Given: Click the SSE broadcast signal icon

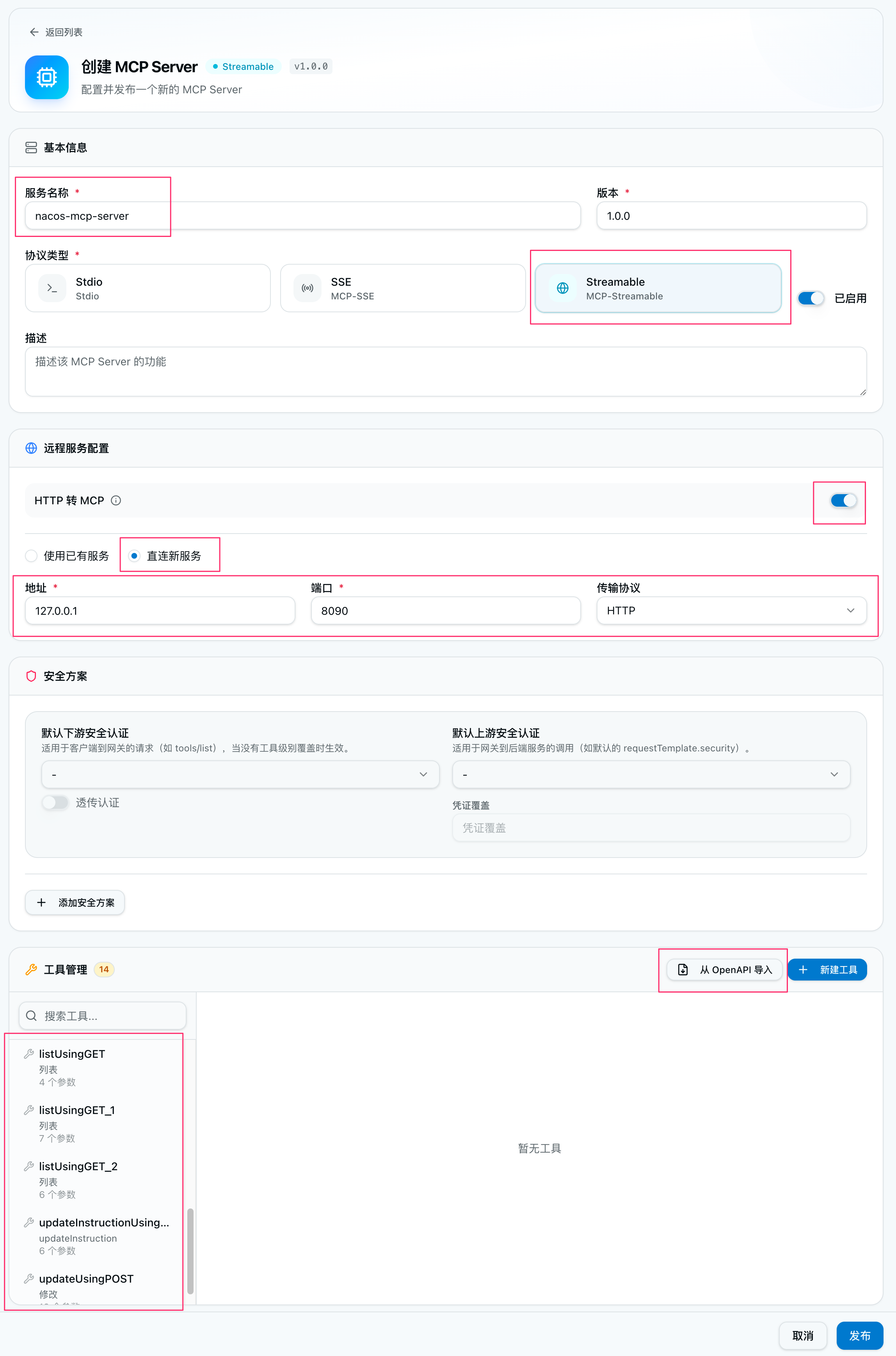Looking at the screenshot, I should click(308, 288).
